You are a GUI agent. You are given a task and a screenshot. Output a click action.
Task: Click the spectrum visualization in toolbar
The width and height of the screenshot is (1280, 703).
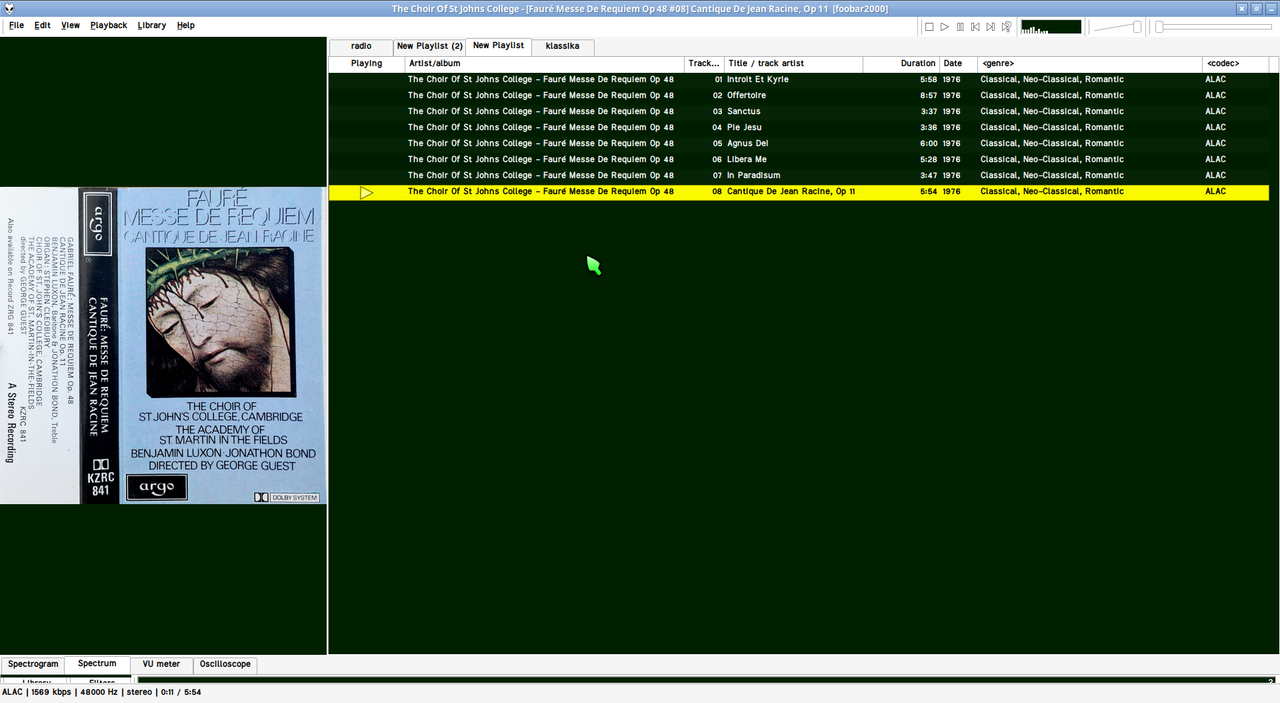coord(1051,27)
